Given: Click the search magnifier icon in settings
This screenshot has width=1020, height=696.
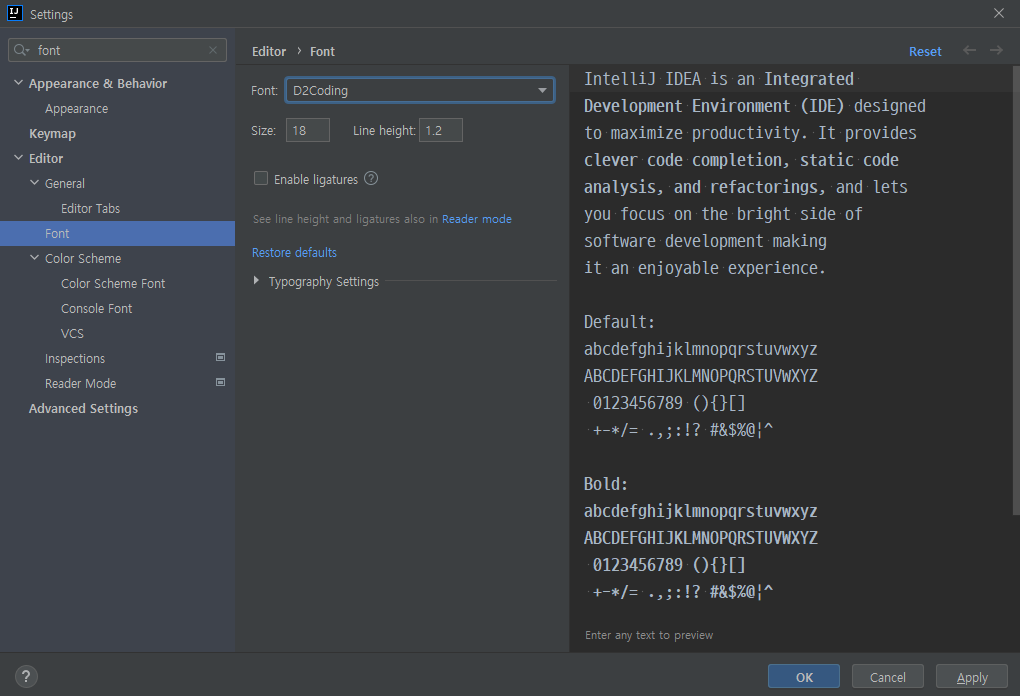Looking at the screenshot, I should [21, 50].
